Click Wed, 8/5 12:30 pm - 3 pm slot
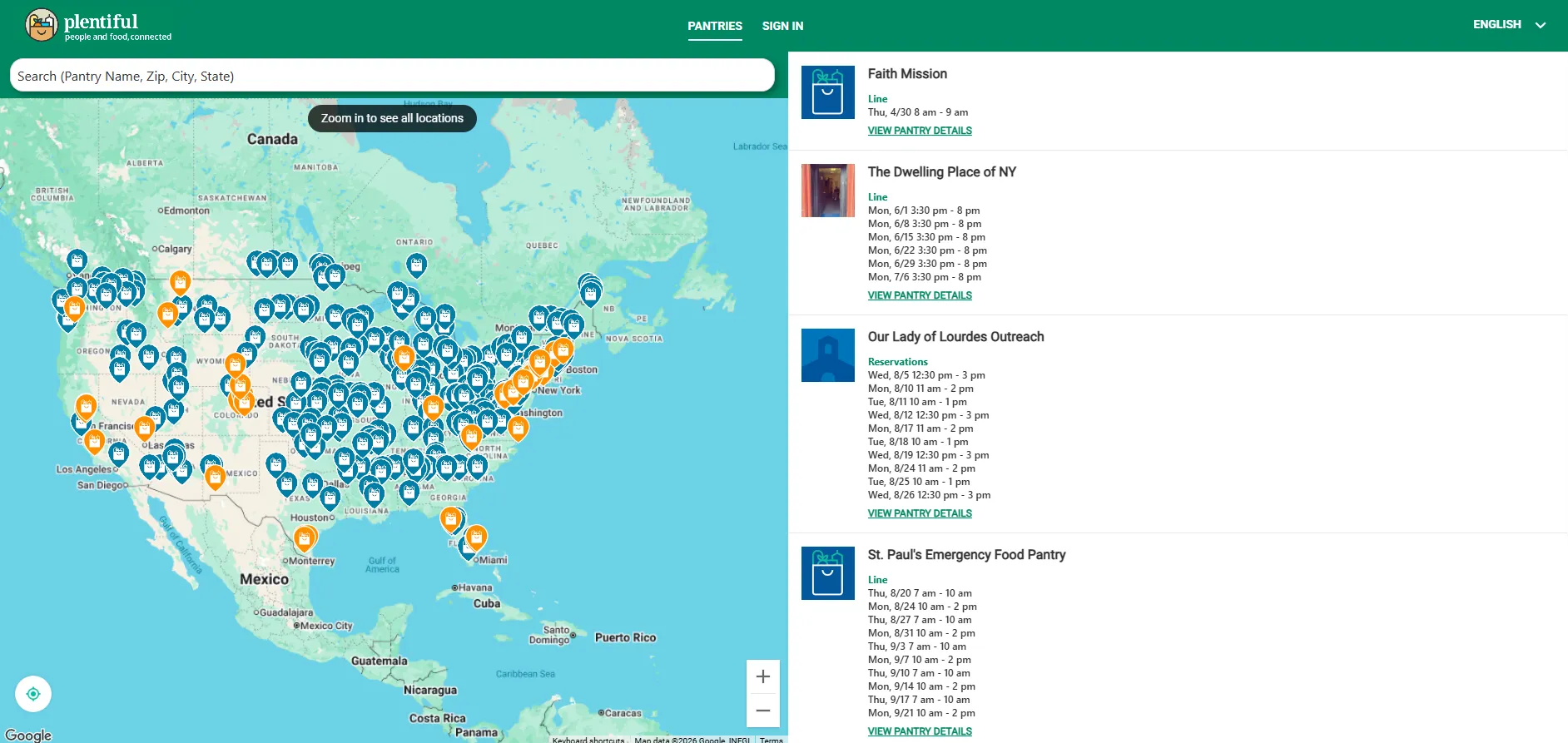The image size is (1568, 743). pyautogui.click(x=926, y=375)
